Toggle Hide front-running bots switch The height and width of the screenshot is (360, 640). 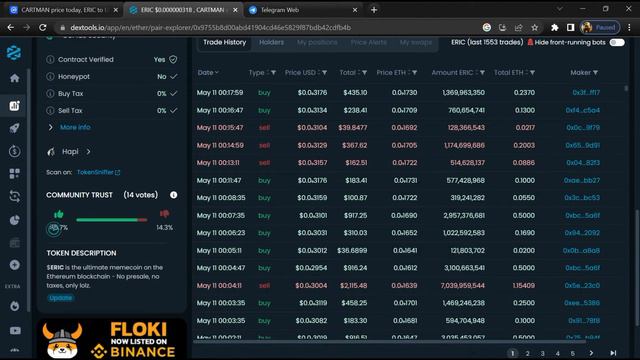(617, 42)
